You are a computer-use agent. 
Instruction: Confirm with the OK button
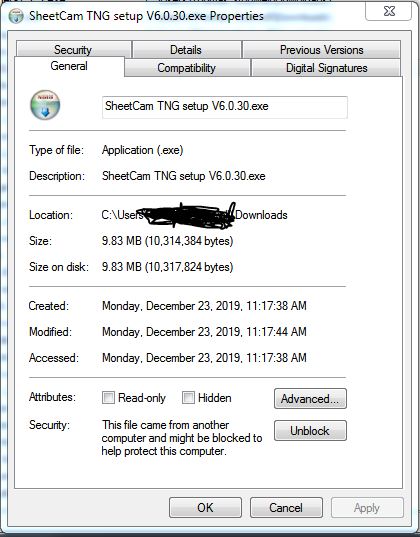point(205,508)
